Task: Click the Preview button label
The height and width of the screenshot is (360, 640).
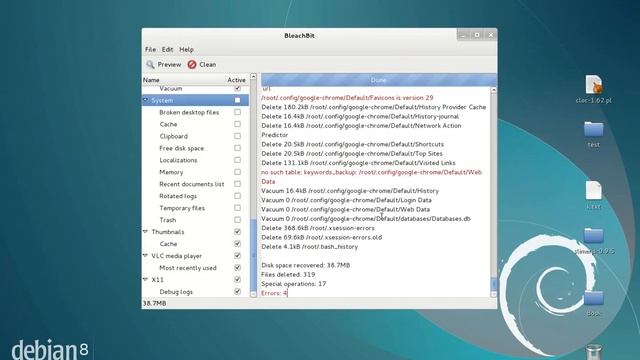Action: [x=169, y=64]
